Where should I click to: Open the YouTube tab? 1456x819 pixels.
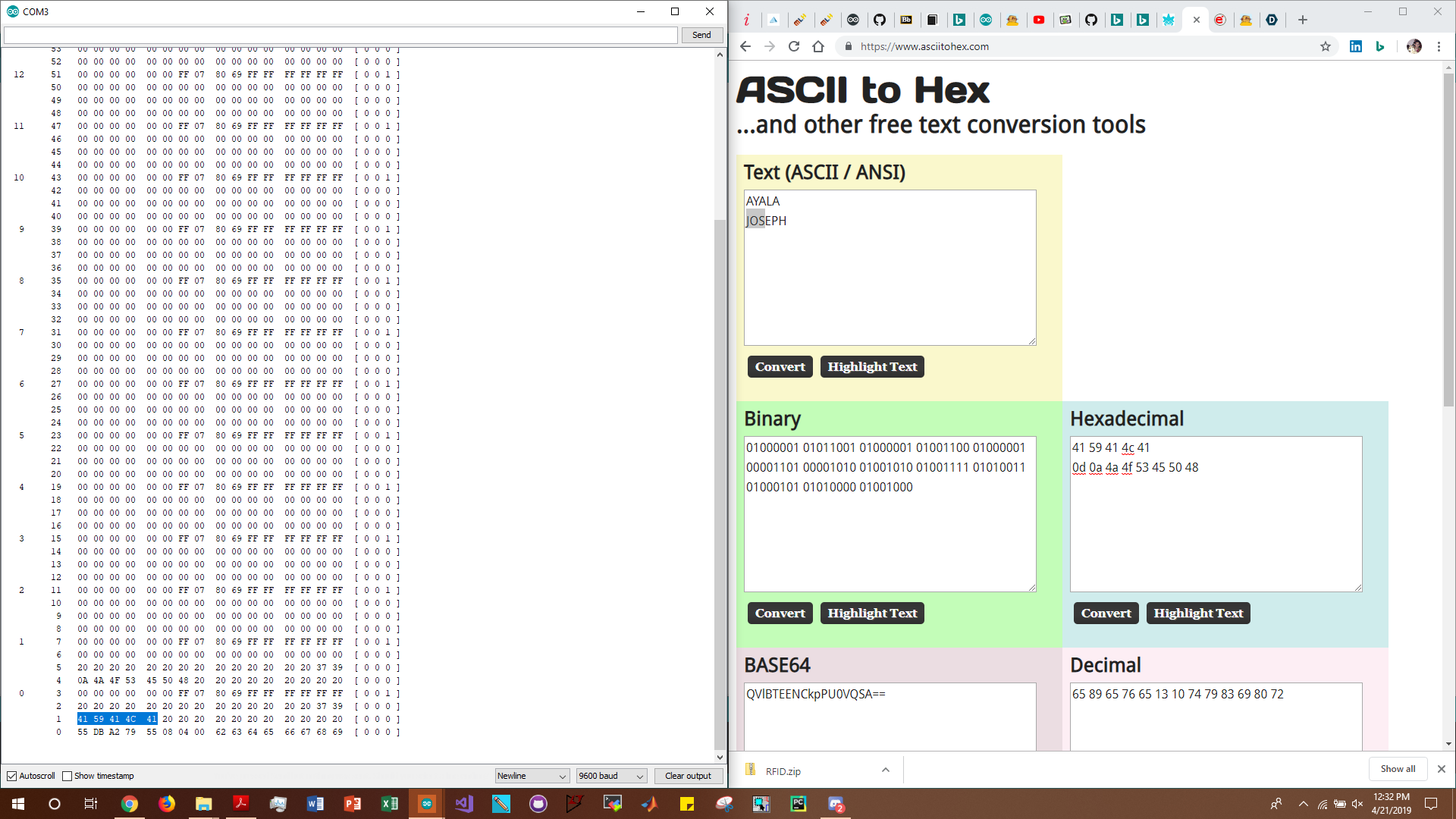(1039, 20)
